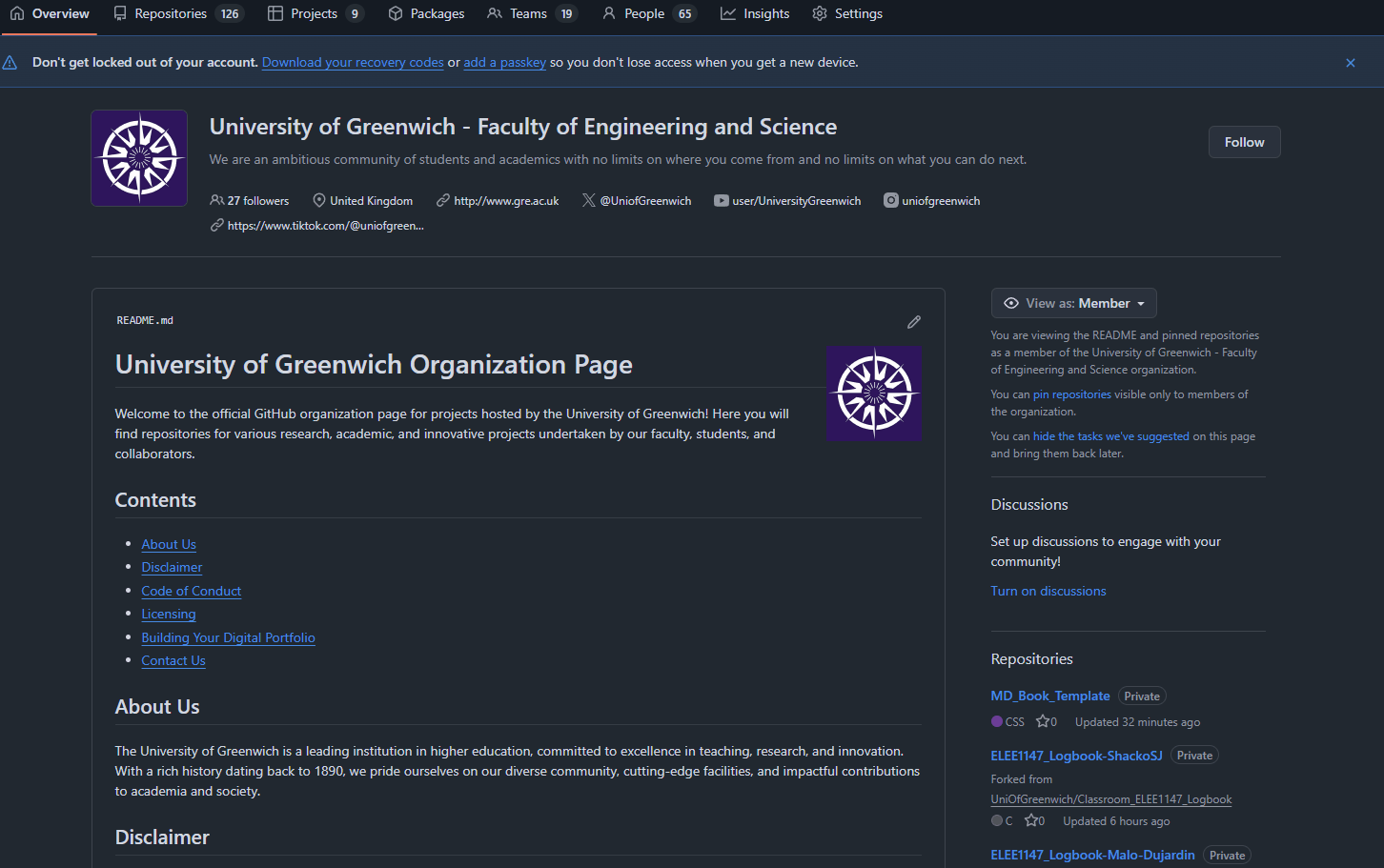Switch to the Repositories tab
Image resolution: width=1384 pixels, height=868 pixels.
tap(178, 13)
